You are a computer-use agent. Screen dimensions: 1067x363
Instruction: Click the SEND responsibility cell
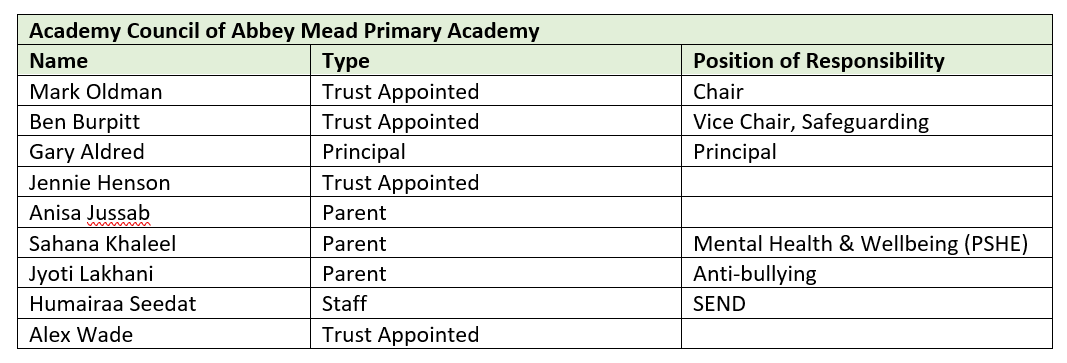pos(867,303)
